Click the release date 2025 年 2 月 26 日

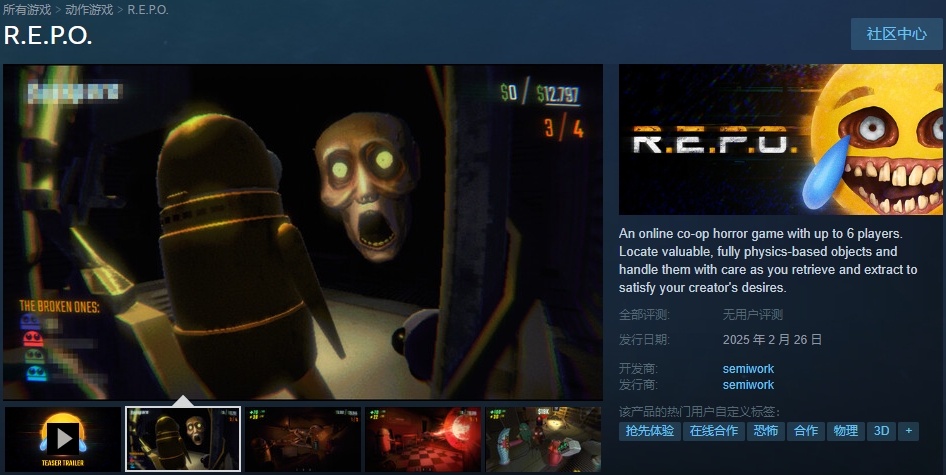[772, 340]
